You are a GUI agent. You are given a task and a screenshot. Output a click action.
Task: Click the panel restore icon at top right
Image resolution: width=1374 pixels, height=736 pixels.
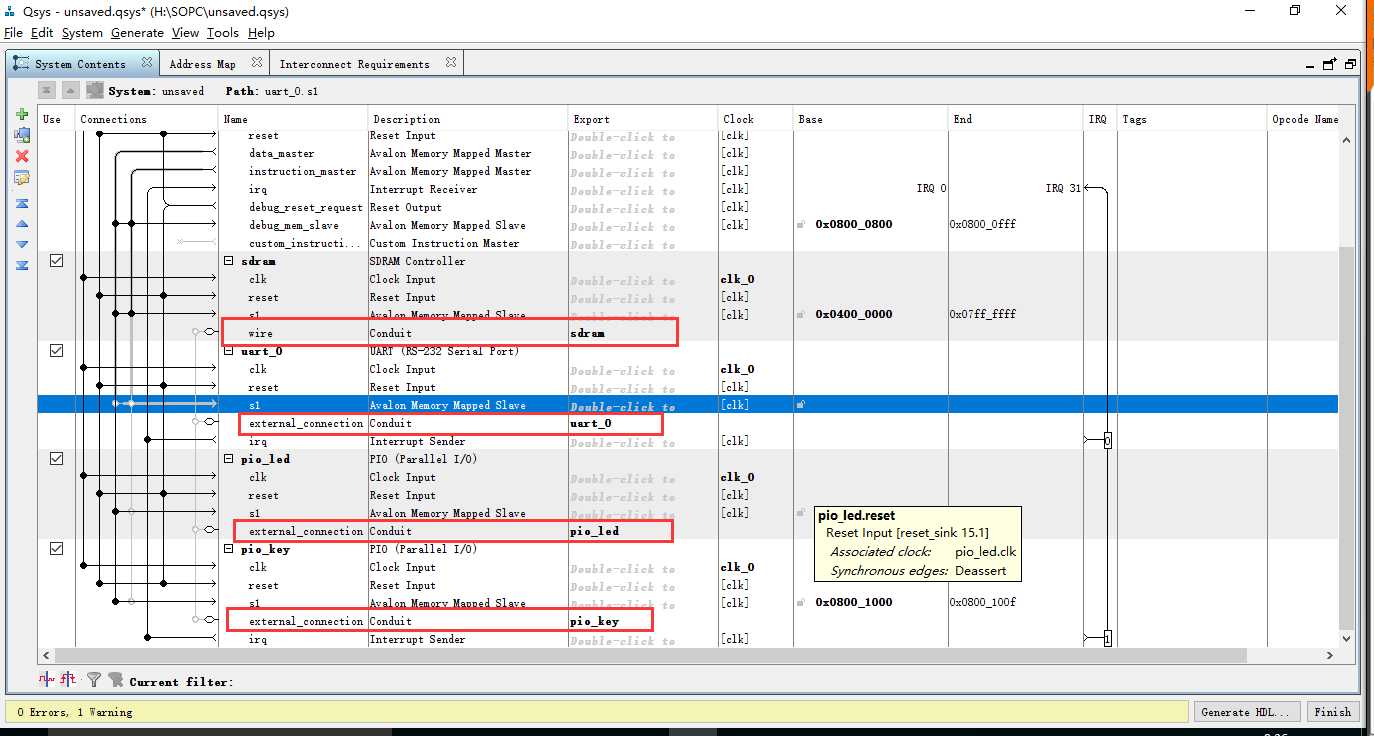click(1350, 64)
